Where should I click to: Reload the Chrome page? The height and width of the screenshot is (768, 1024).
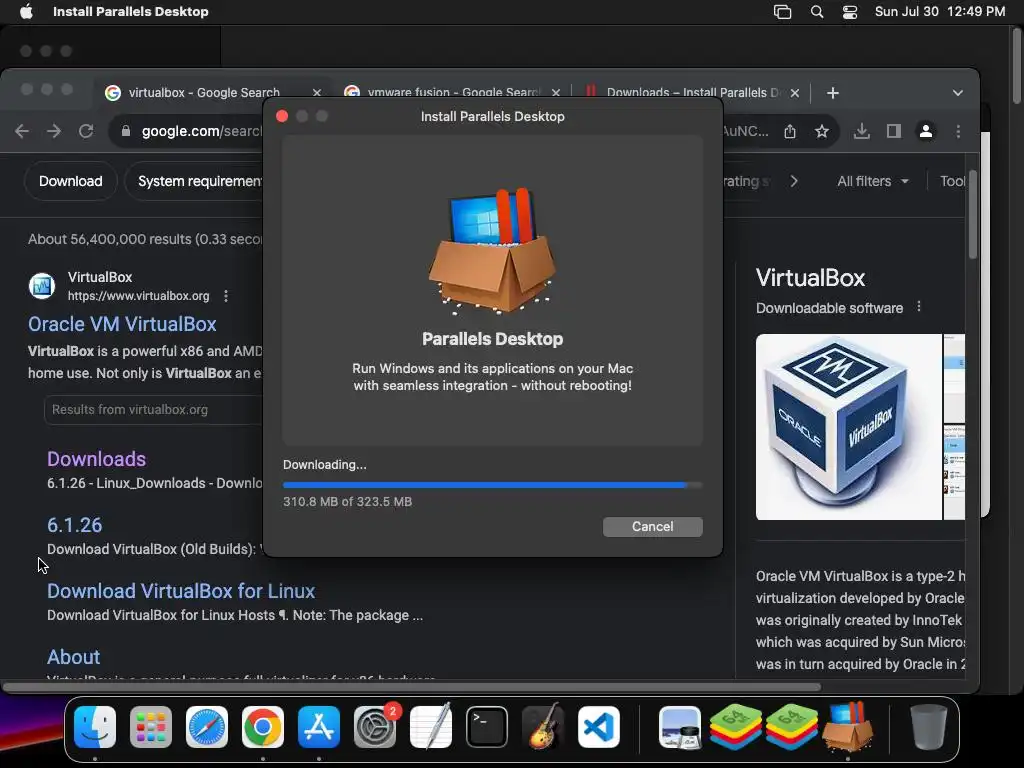(x=86, y=131)
